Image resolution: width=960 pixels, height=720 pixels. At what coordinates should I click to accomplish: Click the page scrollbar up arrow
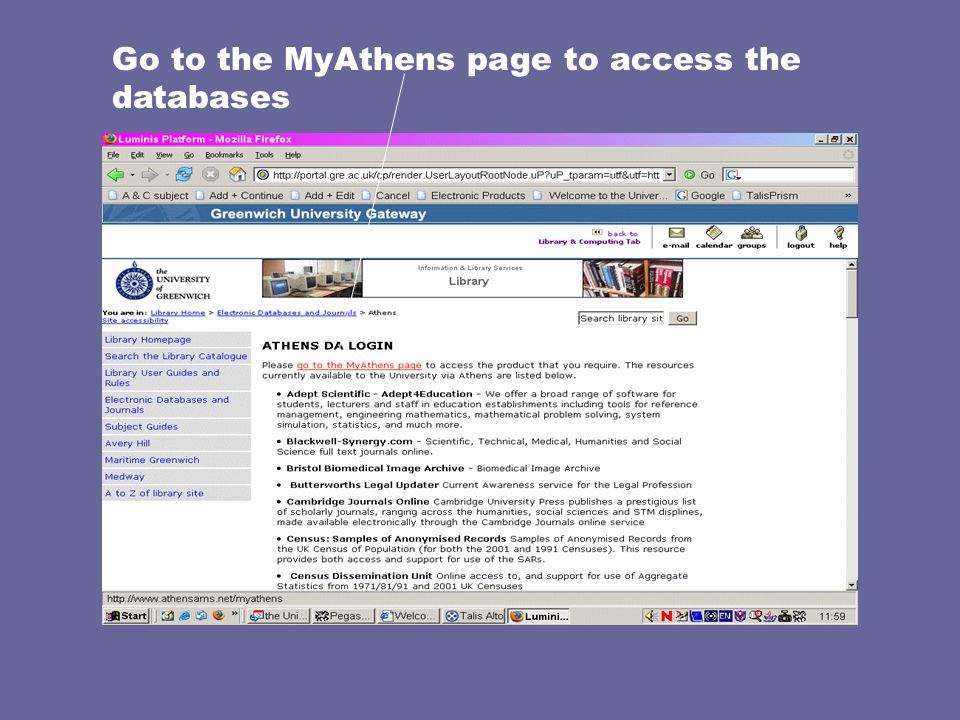851,265
